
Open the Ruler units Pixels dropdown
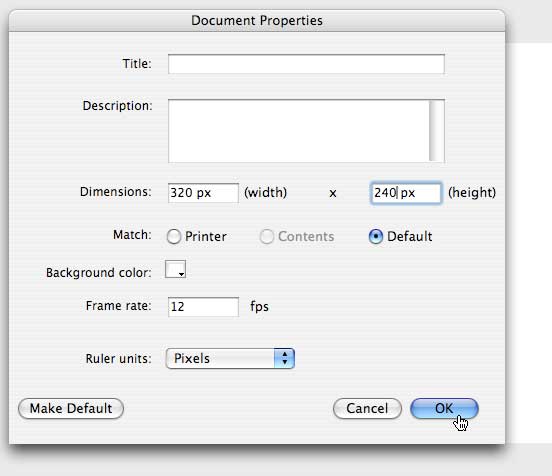pos(230,359)
